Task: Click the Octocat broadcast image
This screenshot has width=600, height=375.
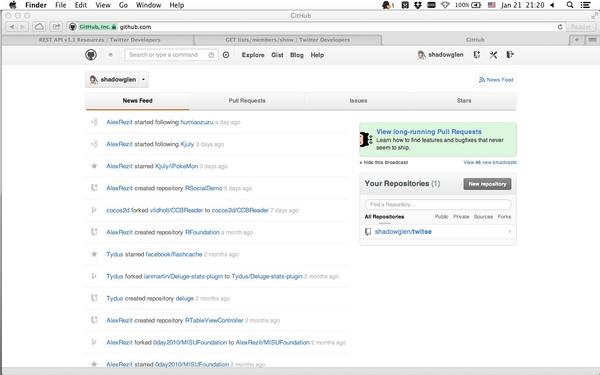Action: [365, 139]
